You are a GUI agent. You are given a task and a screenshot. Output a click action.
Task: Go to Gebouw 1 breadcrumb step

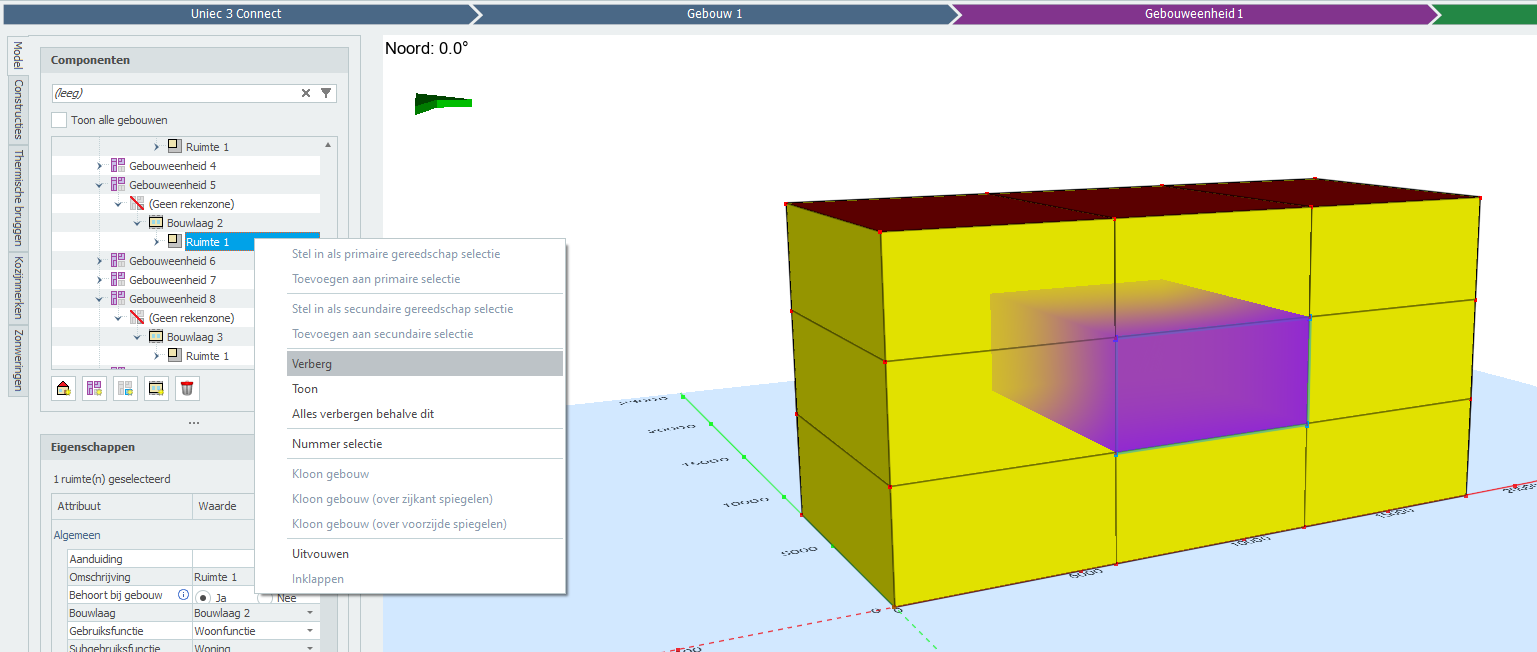pos(714,14)
